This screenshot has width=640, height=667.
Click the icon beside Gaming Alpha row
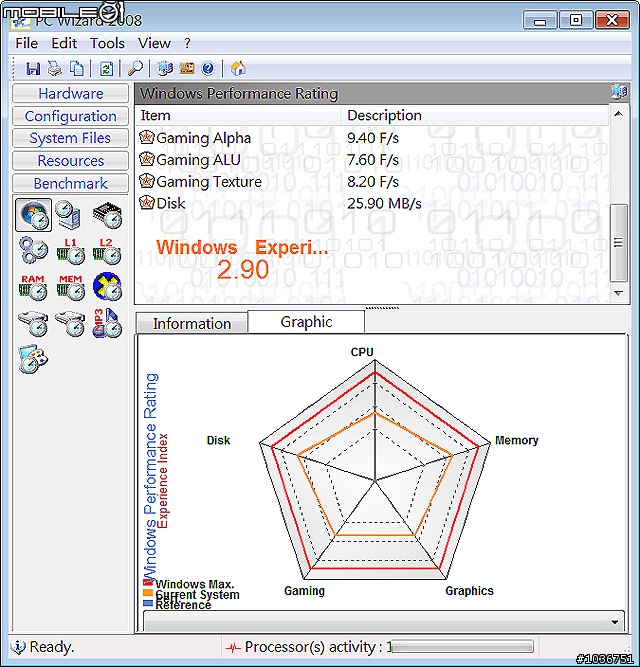(147, 137)
